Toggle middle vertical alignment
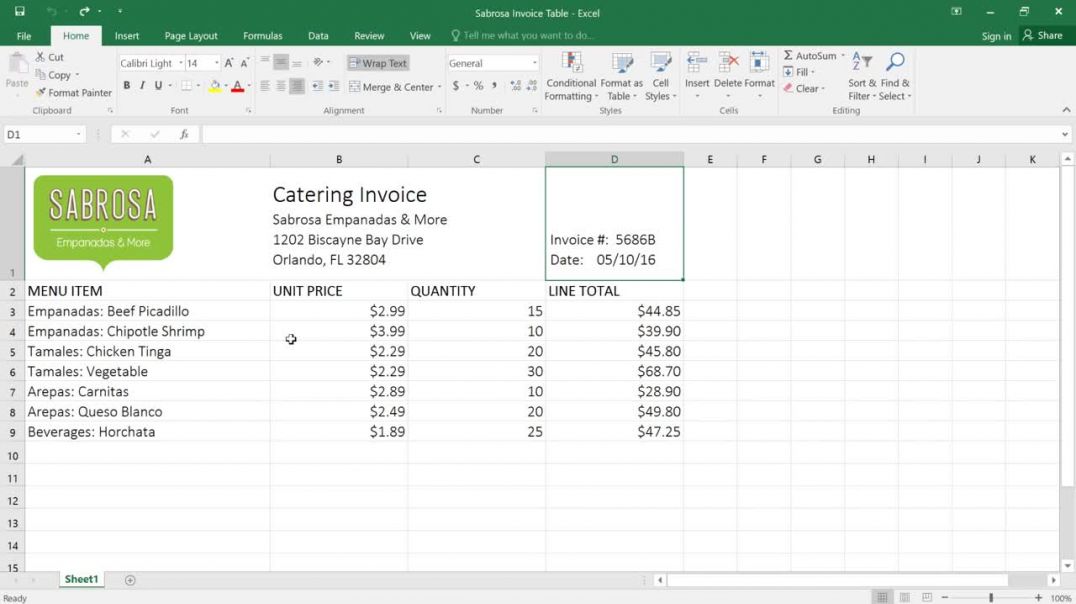1076x604 pixels. pos(281,62)
